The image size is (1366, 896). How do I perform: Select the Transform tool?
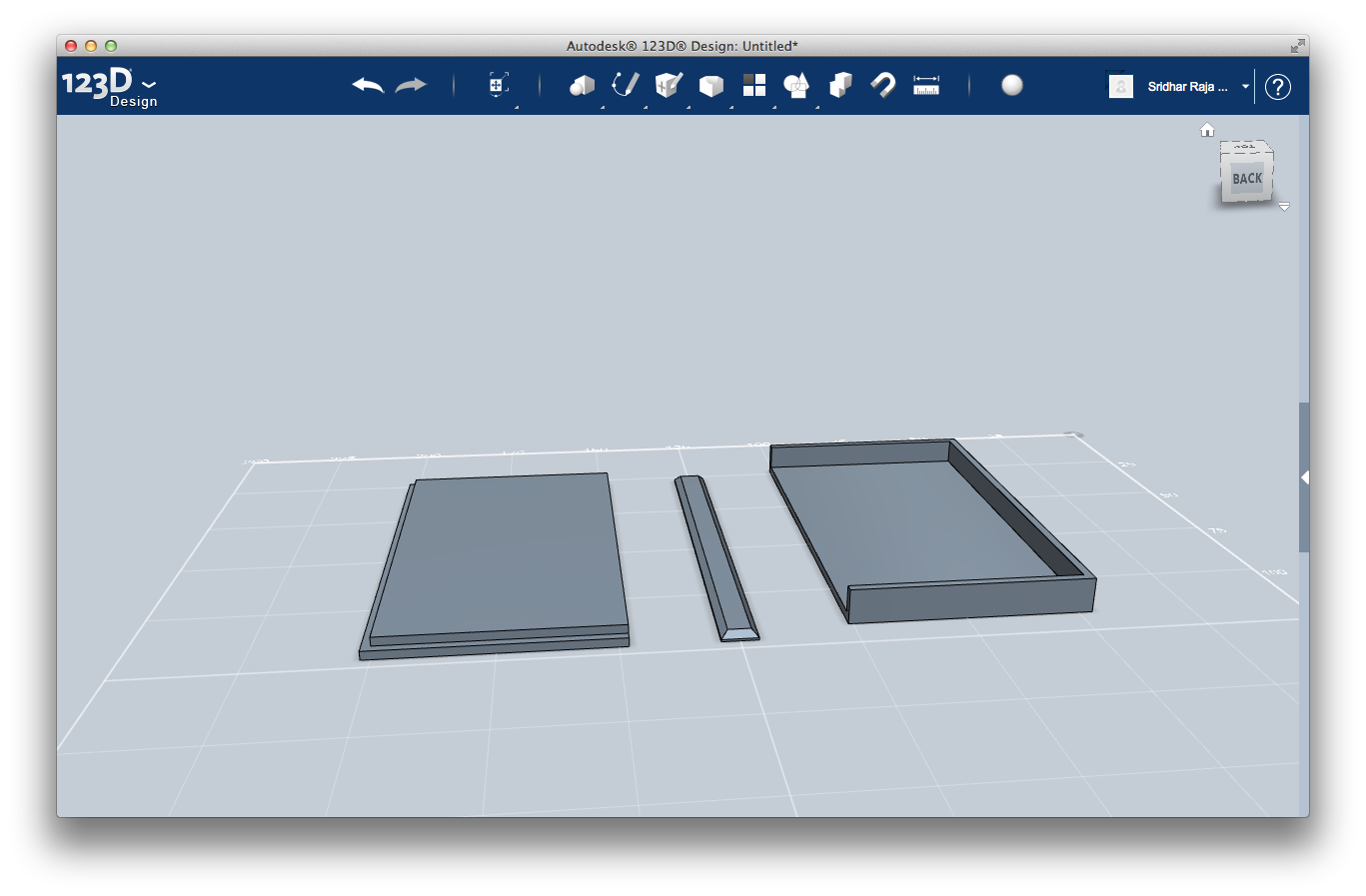click(x=497, y=85)
